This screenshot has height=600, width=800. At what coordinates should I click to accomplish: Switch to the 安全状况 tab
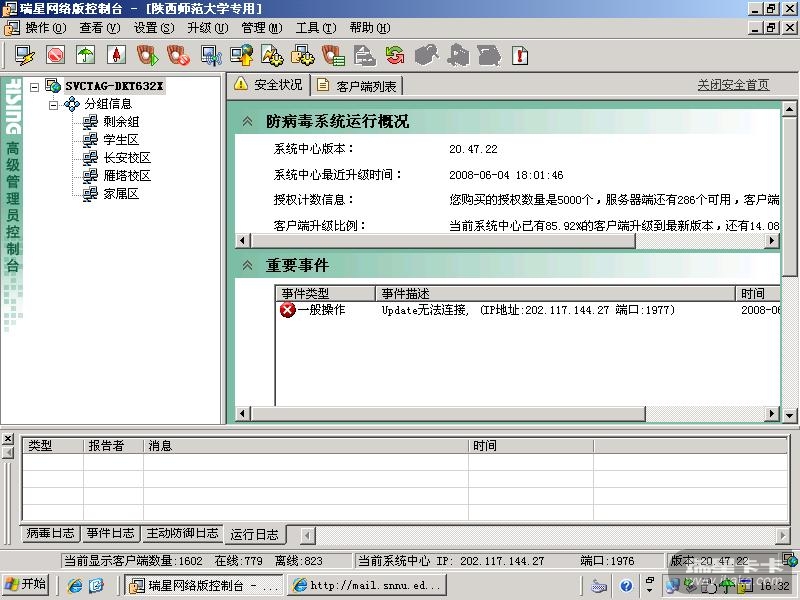coord(268,85)
